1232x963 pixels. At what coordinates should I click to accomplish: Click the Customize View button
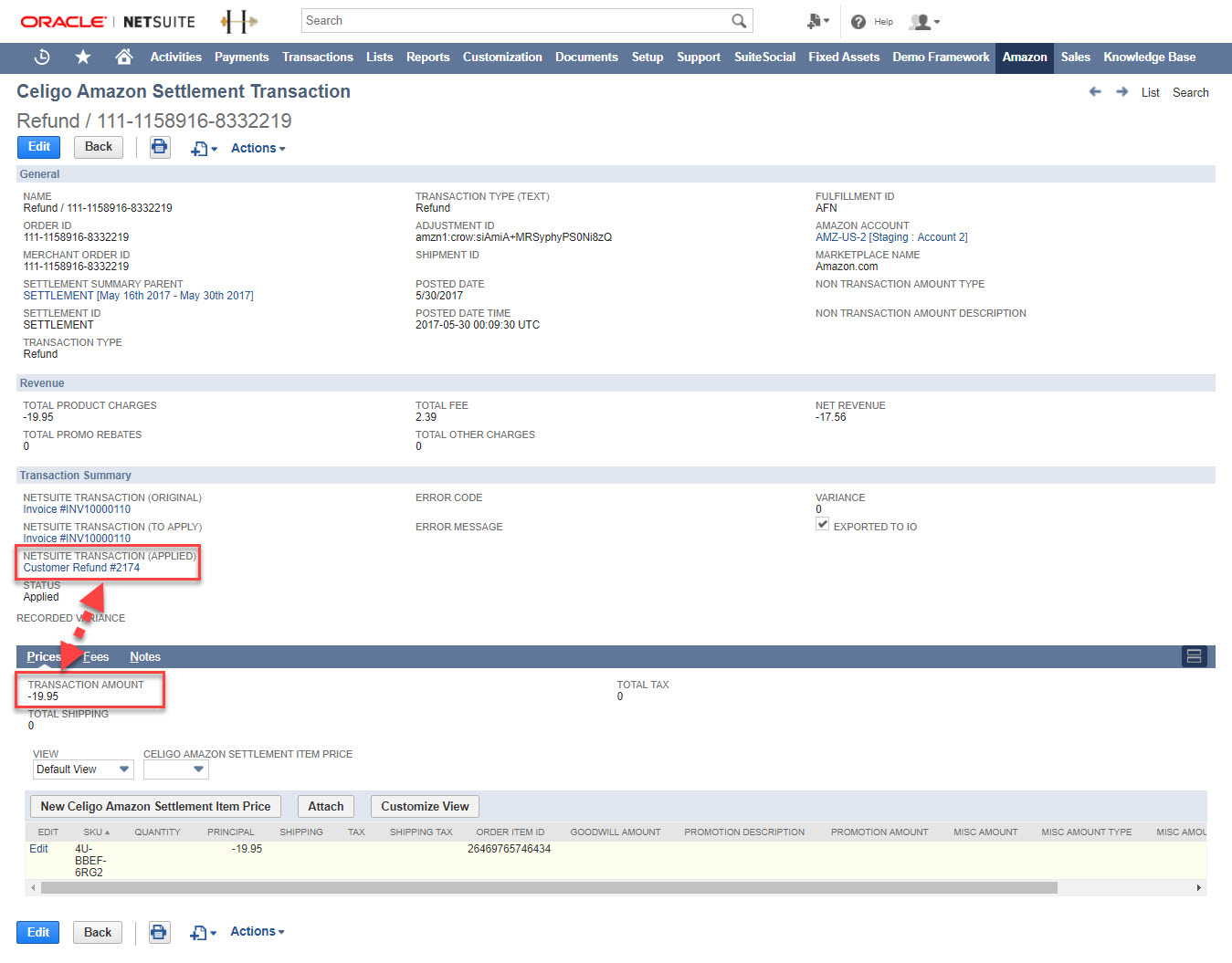(425, 806)
